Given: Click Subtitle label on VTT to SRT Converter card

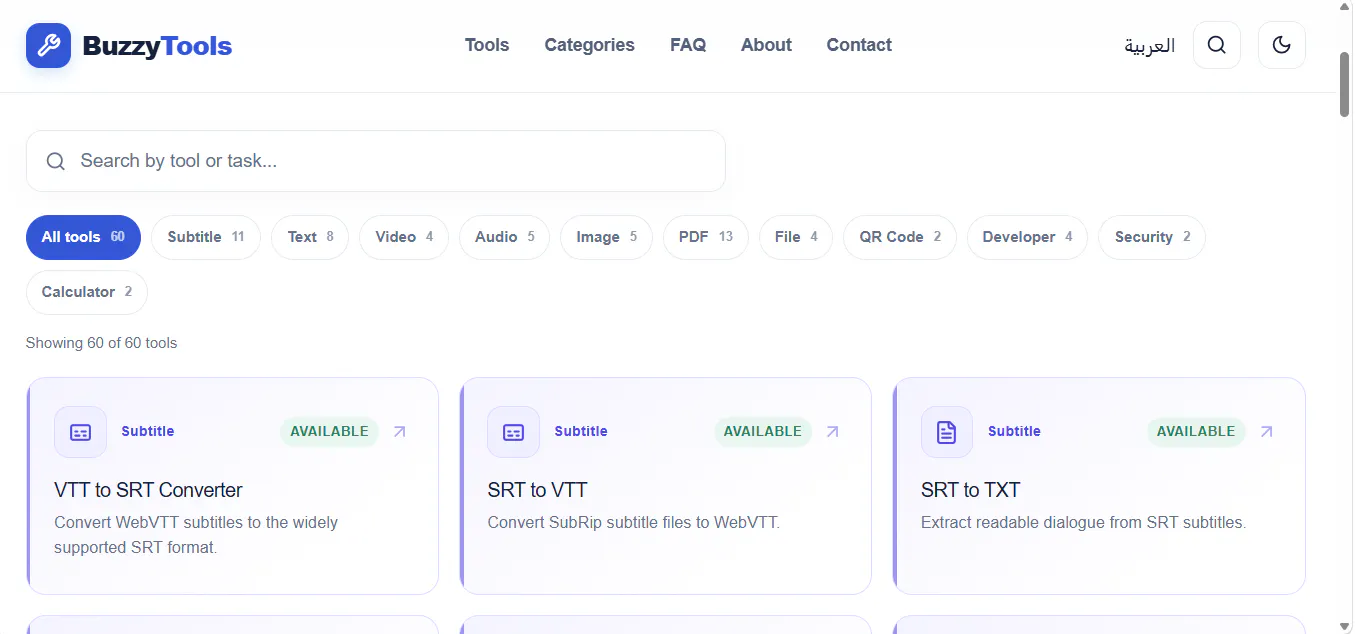Looking at the screenshot, I should tap(148, 432).
